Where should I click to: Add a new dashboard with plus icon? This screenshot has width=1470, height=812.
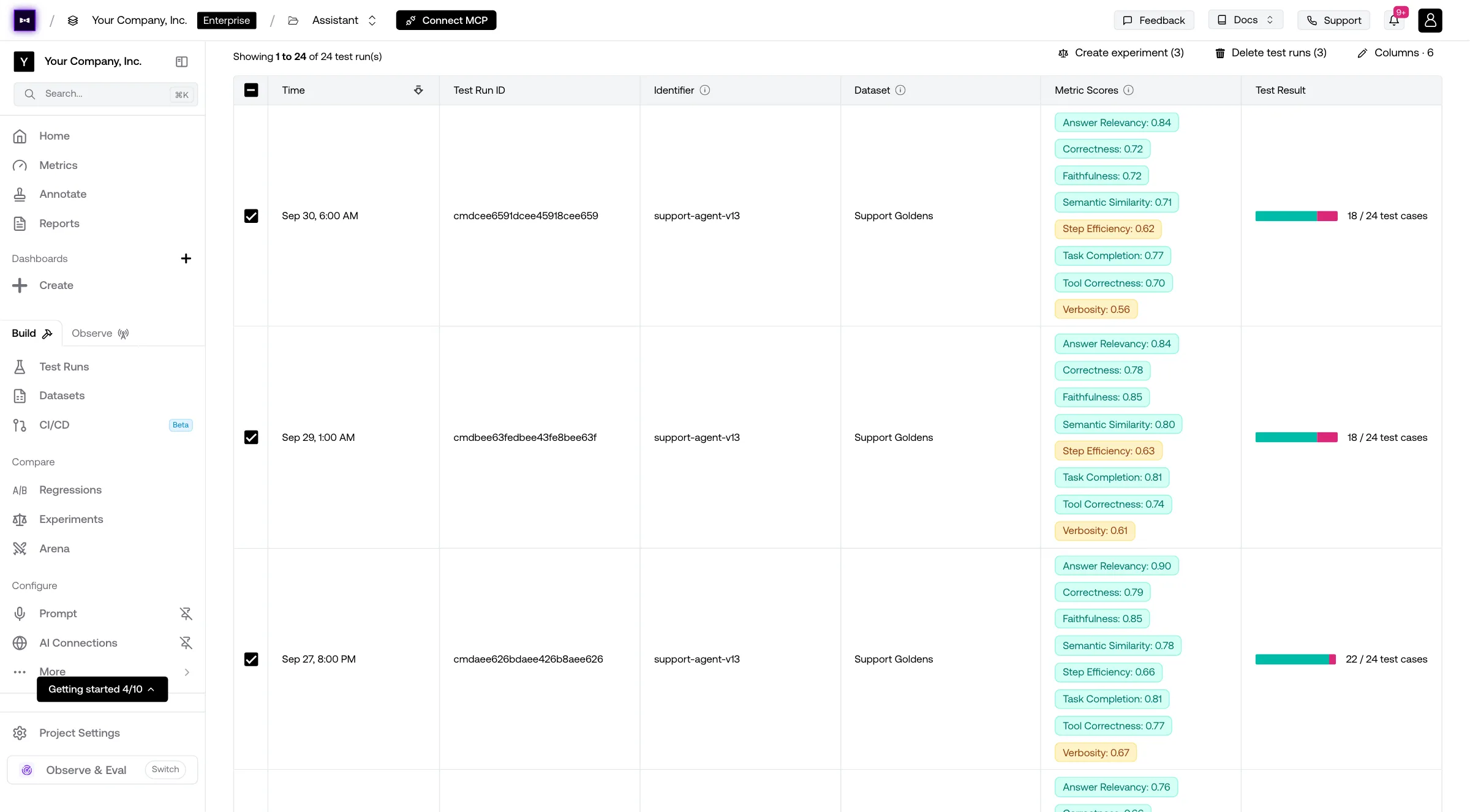186,258
